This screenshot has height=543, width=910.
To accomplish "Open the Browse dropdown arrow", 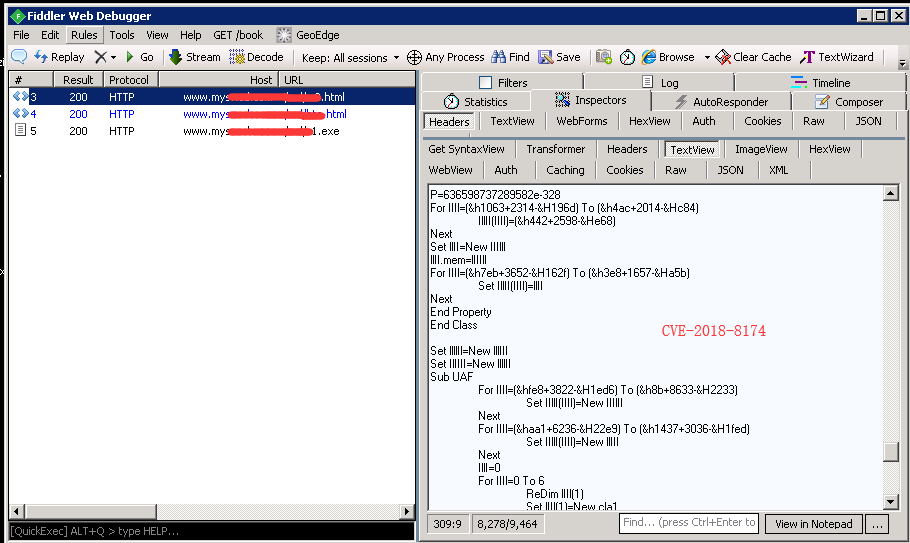I will pyautogui.click(x=707, y=57).
